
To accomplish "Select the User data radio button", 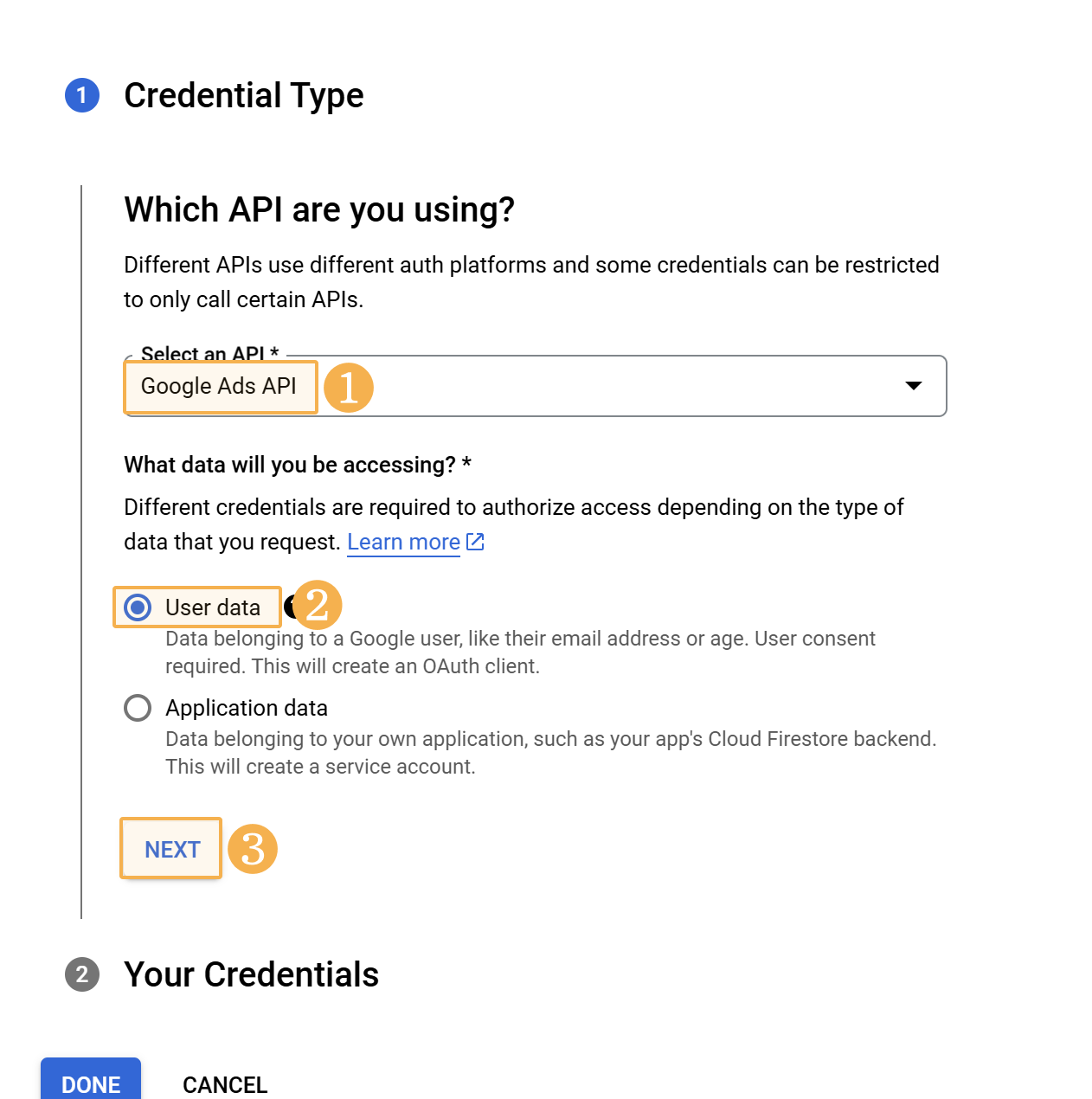I will coord(138,607).
